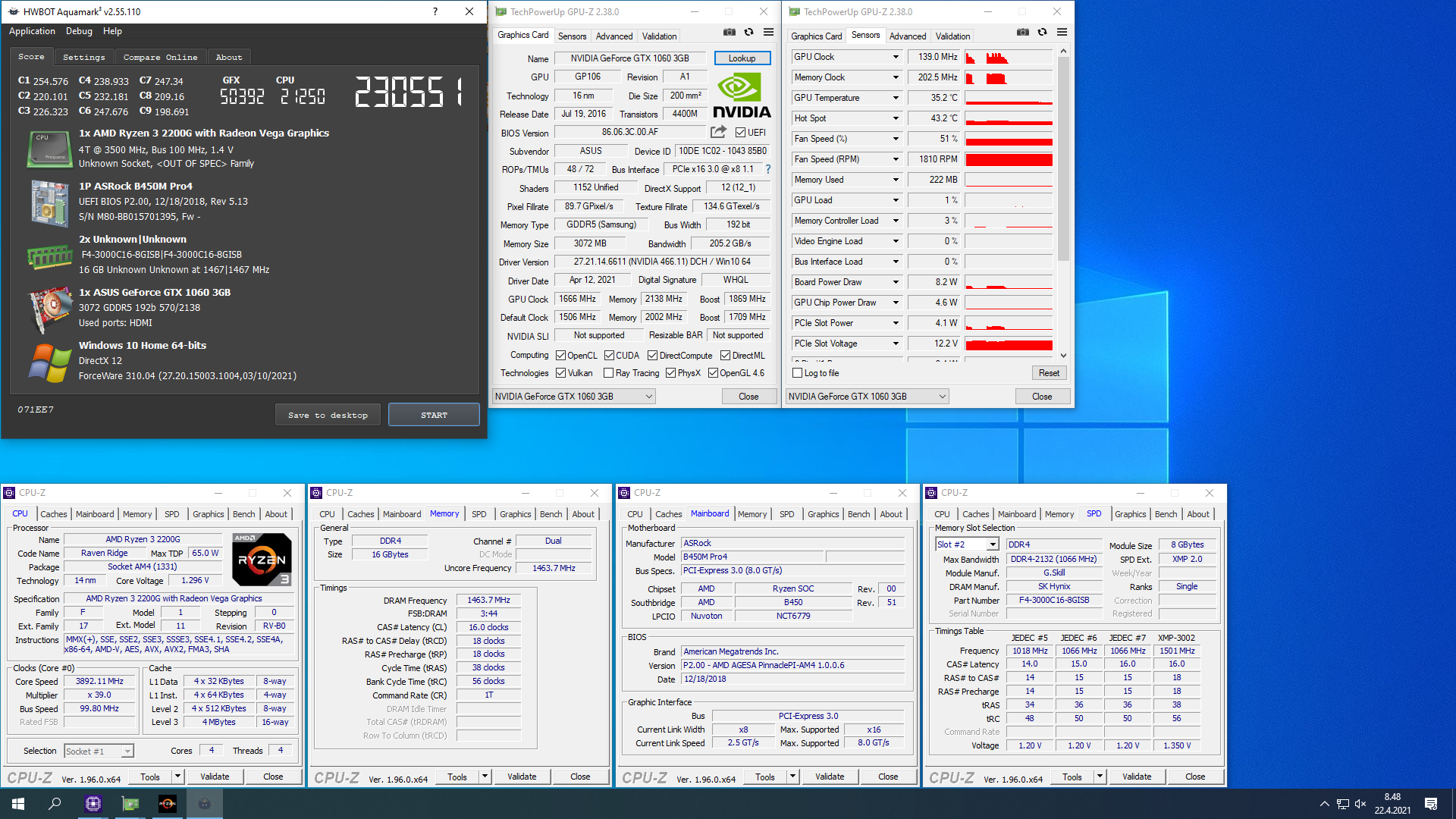Open Advanced tab in GPU-Z Graphics Card window
The image size is (1456, 819).
coord(614,36)
